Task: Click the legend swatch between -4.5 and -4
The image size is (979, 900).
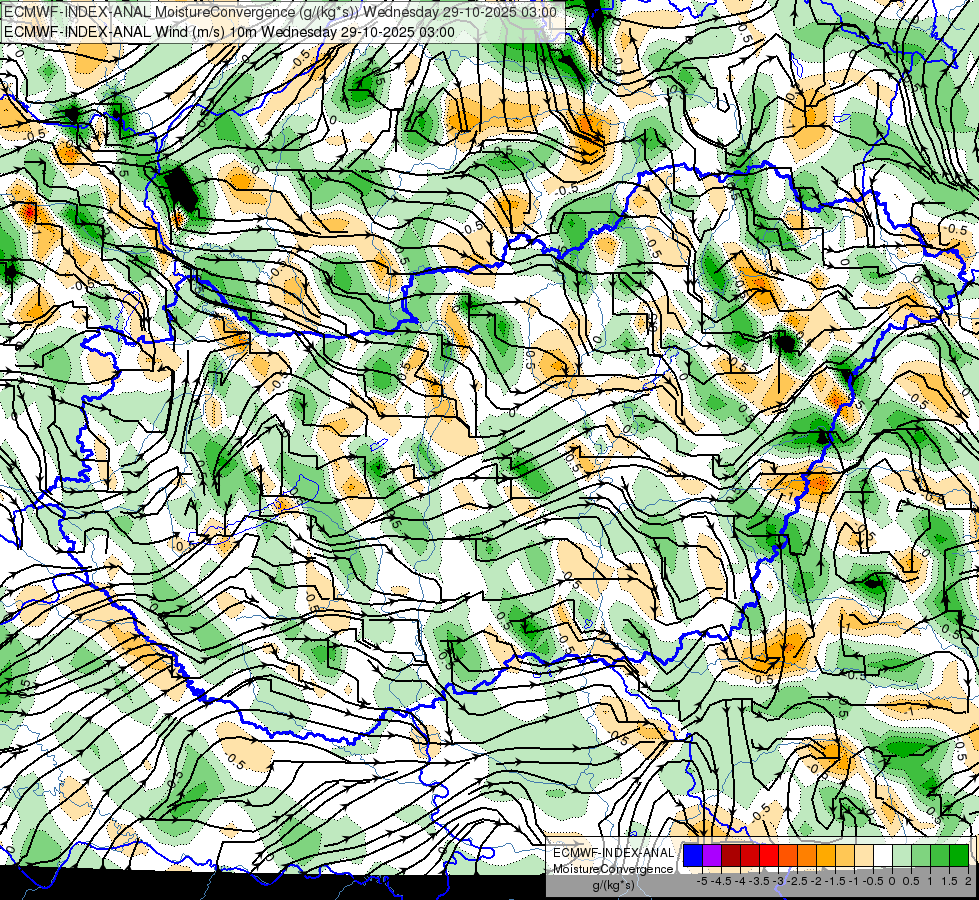Action: point(731,856)
